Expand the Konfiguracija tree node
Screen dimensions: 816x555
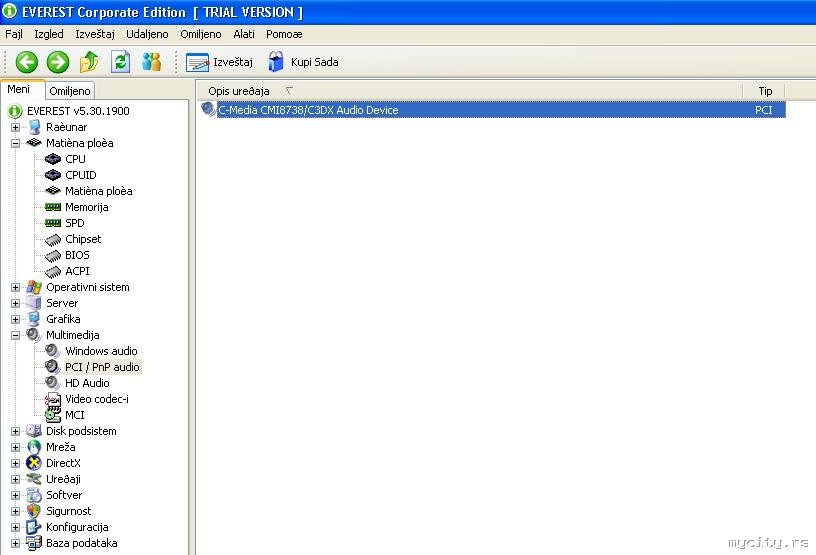(x=16, y=527)
